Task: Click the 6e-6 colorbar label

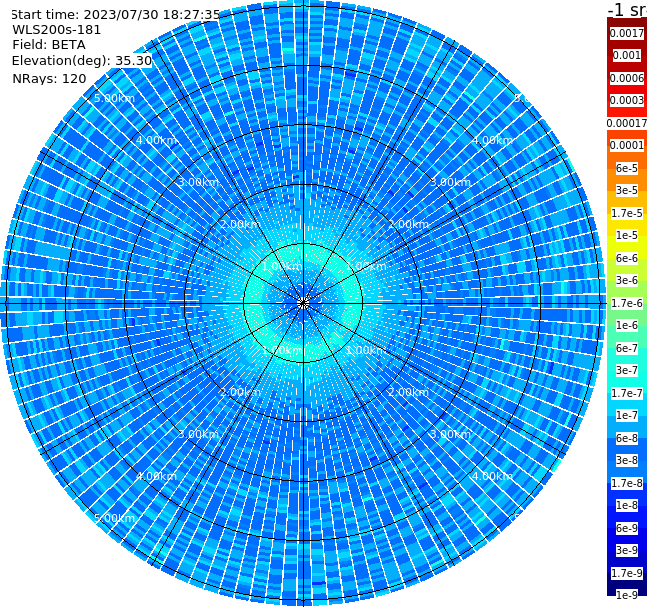Action: (627, 258)
